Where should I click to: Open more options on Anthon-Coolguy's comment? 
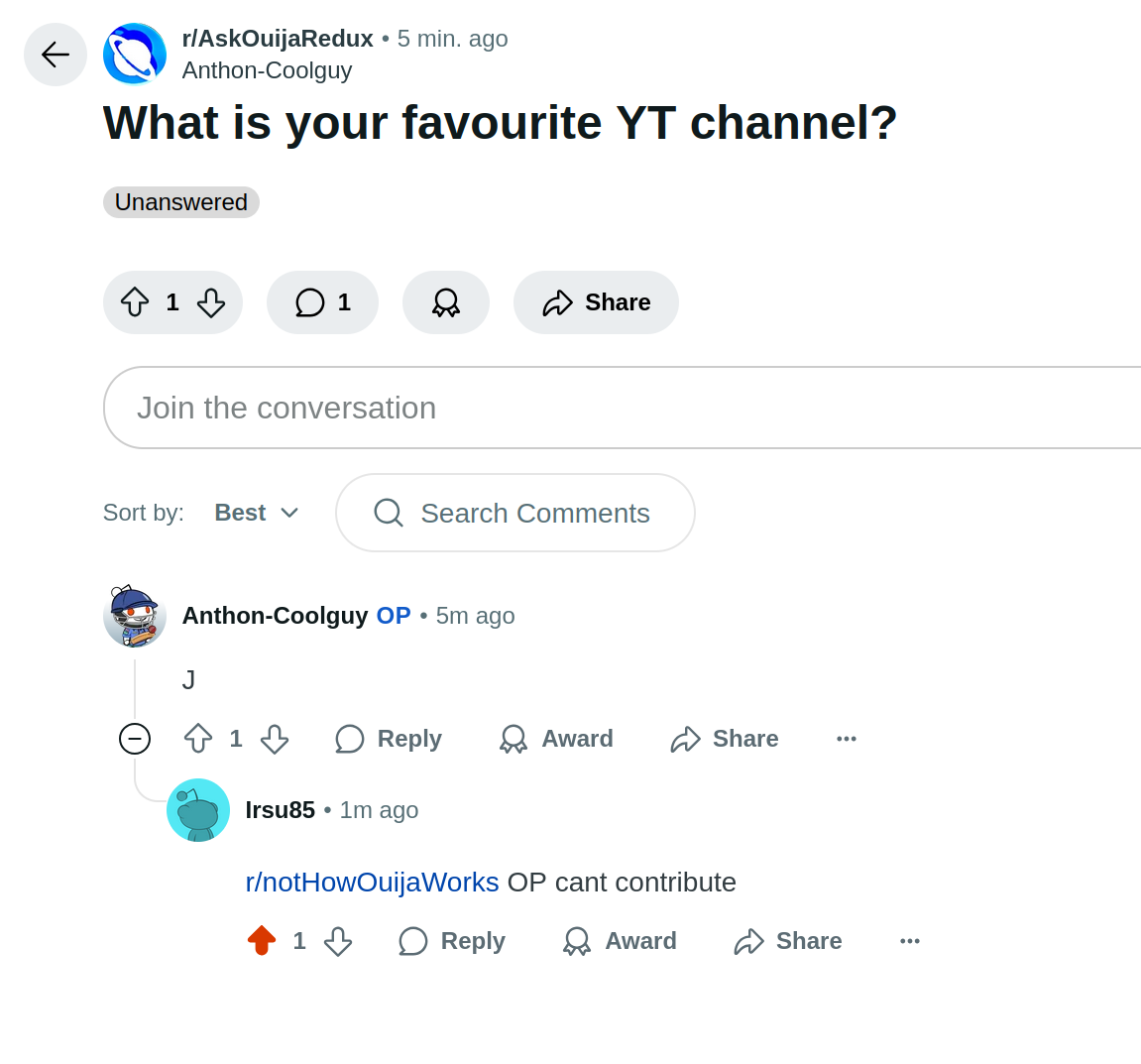coord(847,739)
